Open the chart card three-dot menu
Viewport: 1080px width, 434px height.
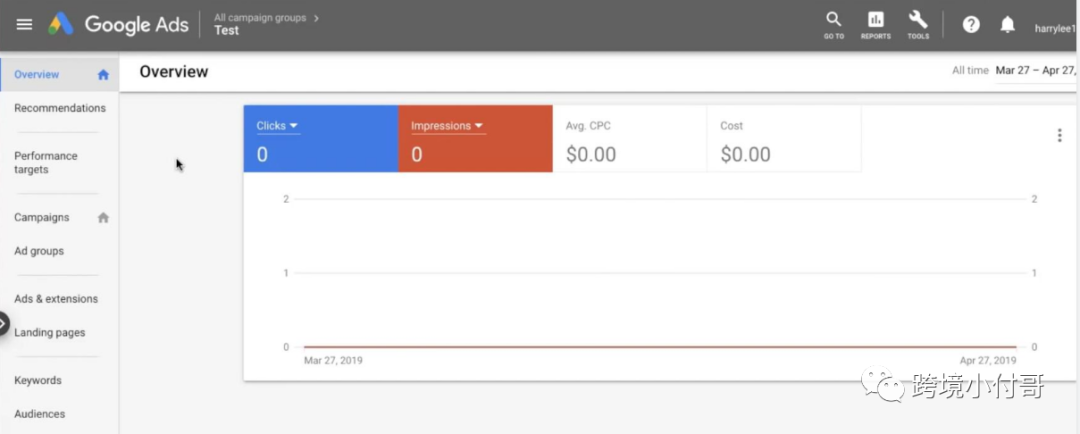(x=1059, y=135)
